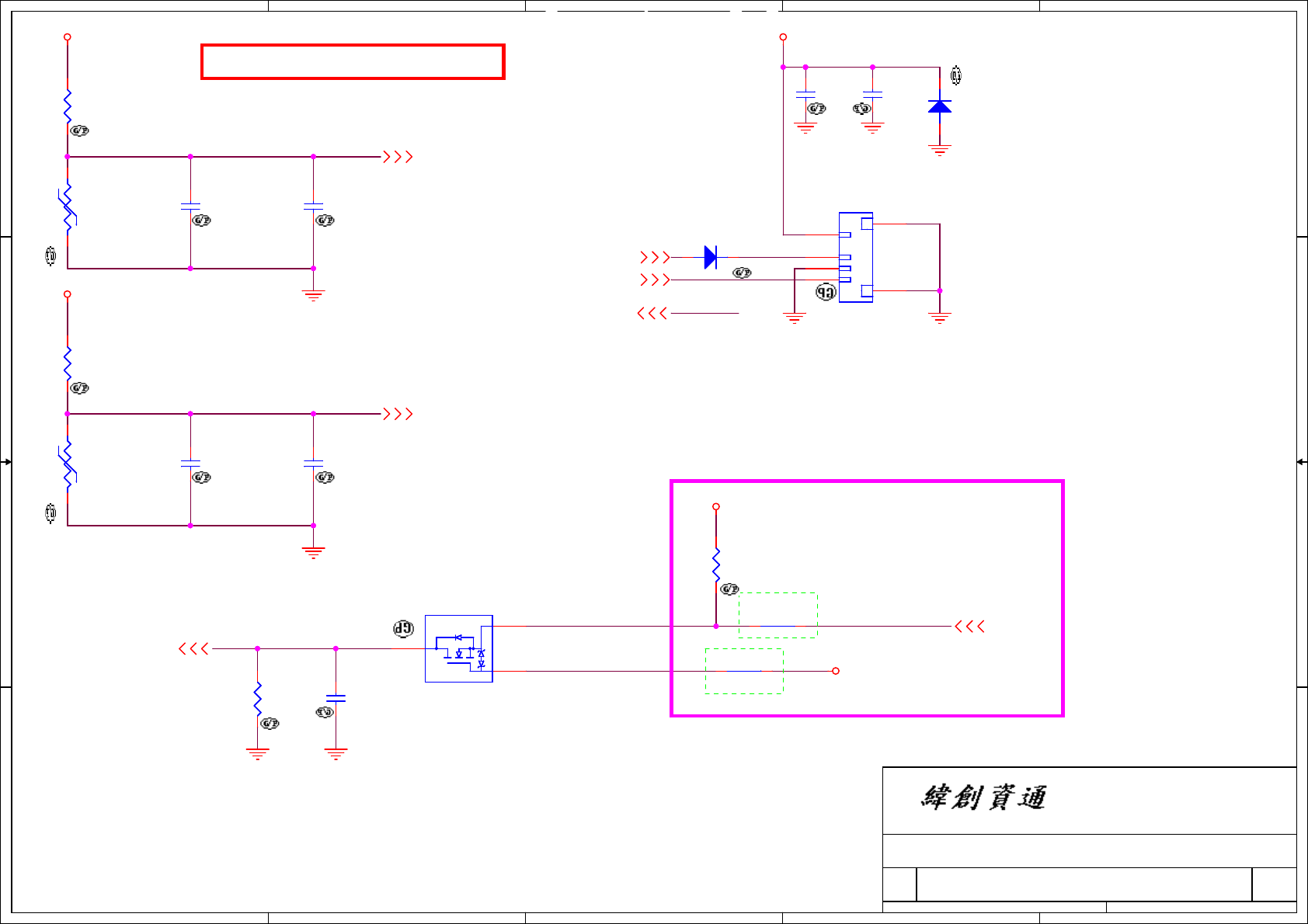Click the ground under the second decoupling capacitor

872,128
